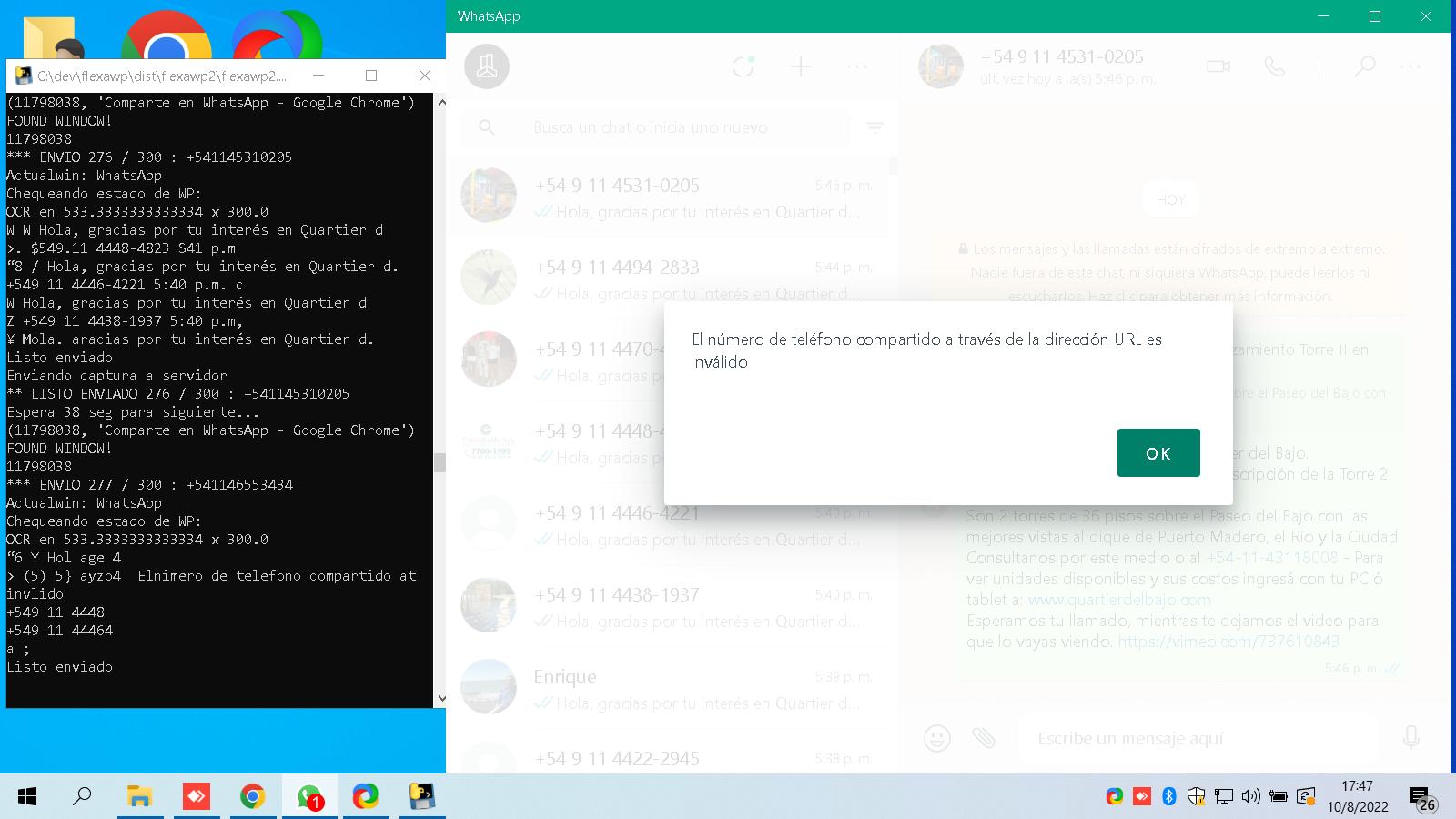Start a new chat with the plus icon
The height and width of the screenshot is (819, 1456).
[x=801, y=66]
